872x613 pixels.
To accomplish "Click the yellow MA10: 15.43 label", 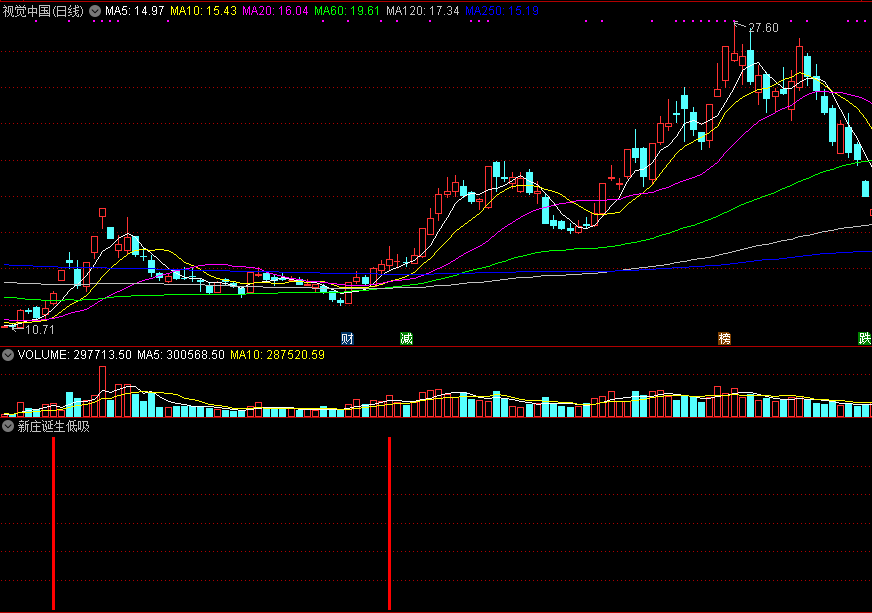I will click(204, 11).
